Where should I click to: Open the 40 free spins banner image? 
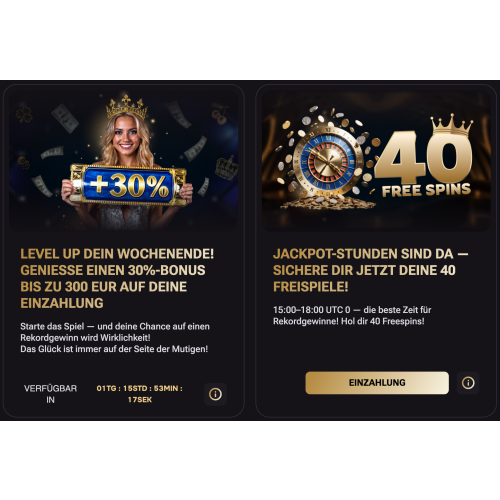(376, 161)
